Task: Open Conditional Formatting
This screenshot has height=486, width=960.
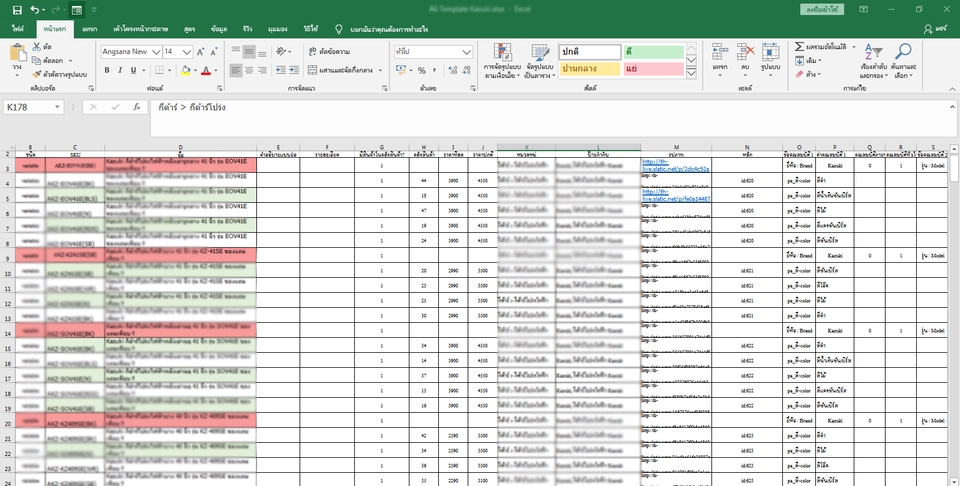Action: pos(503,61)
